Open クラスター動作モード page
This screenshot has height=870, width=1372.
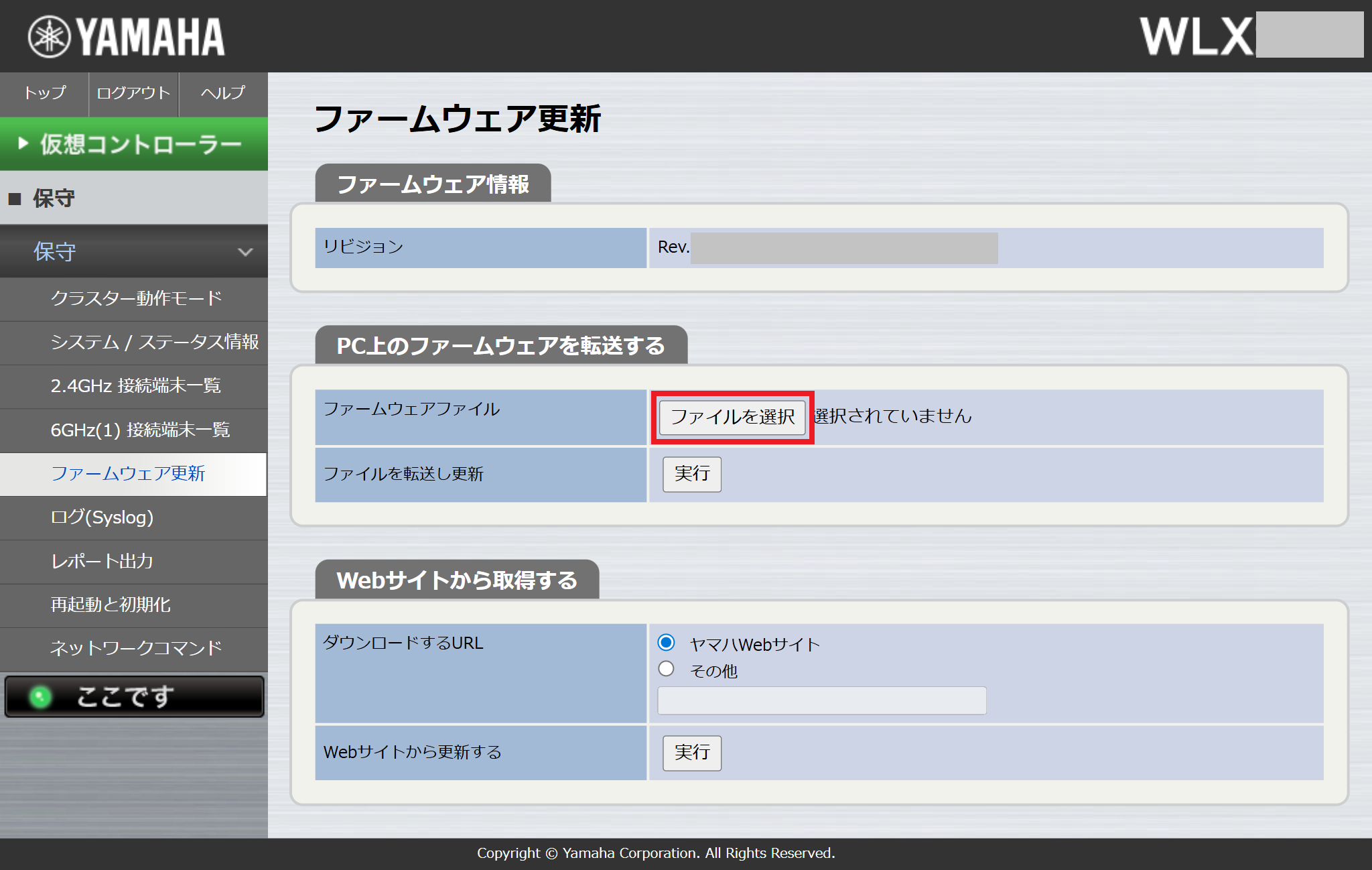pyautogui.click(x=134, y=298)
